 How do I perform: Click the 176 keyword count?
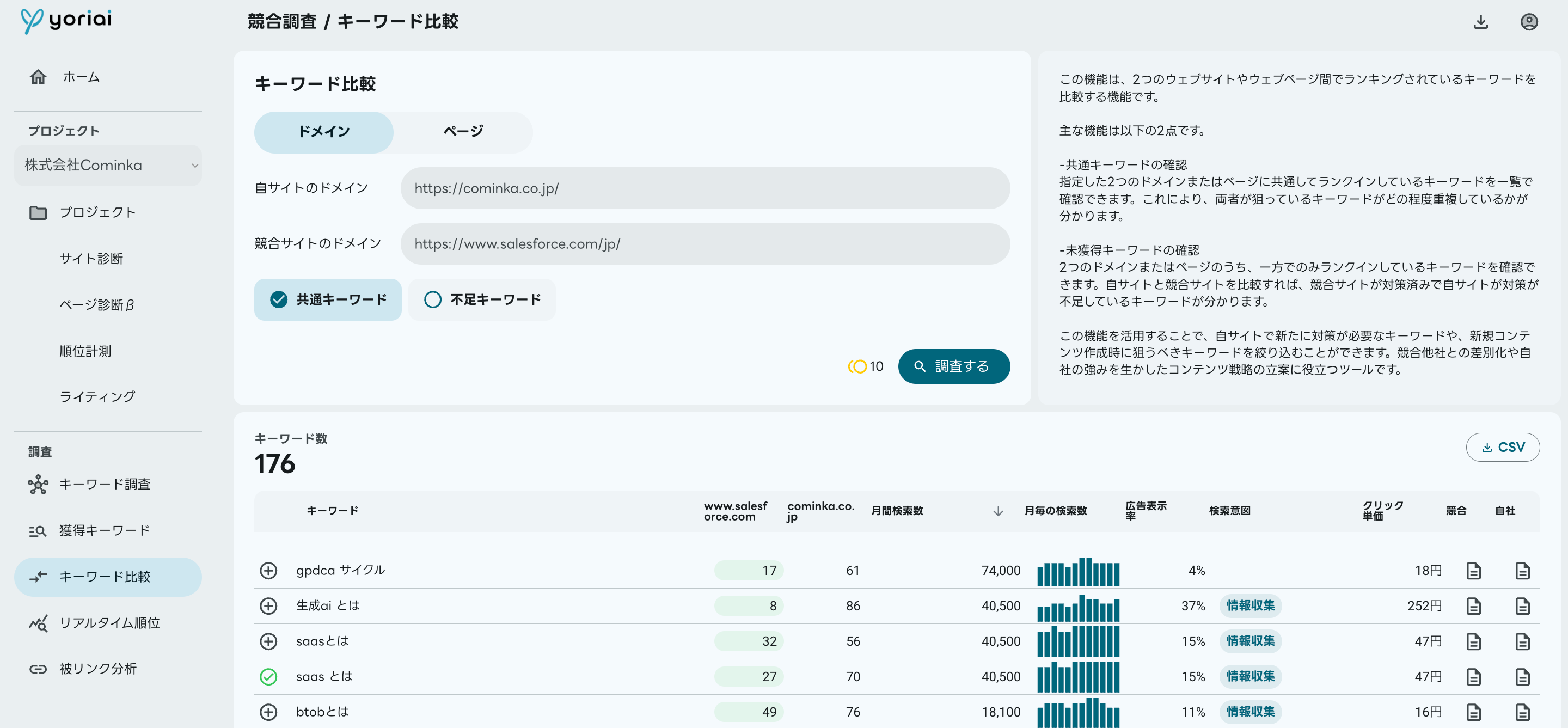274,464
